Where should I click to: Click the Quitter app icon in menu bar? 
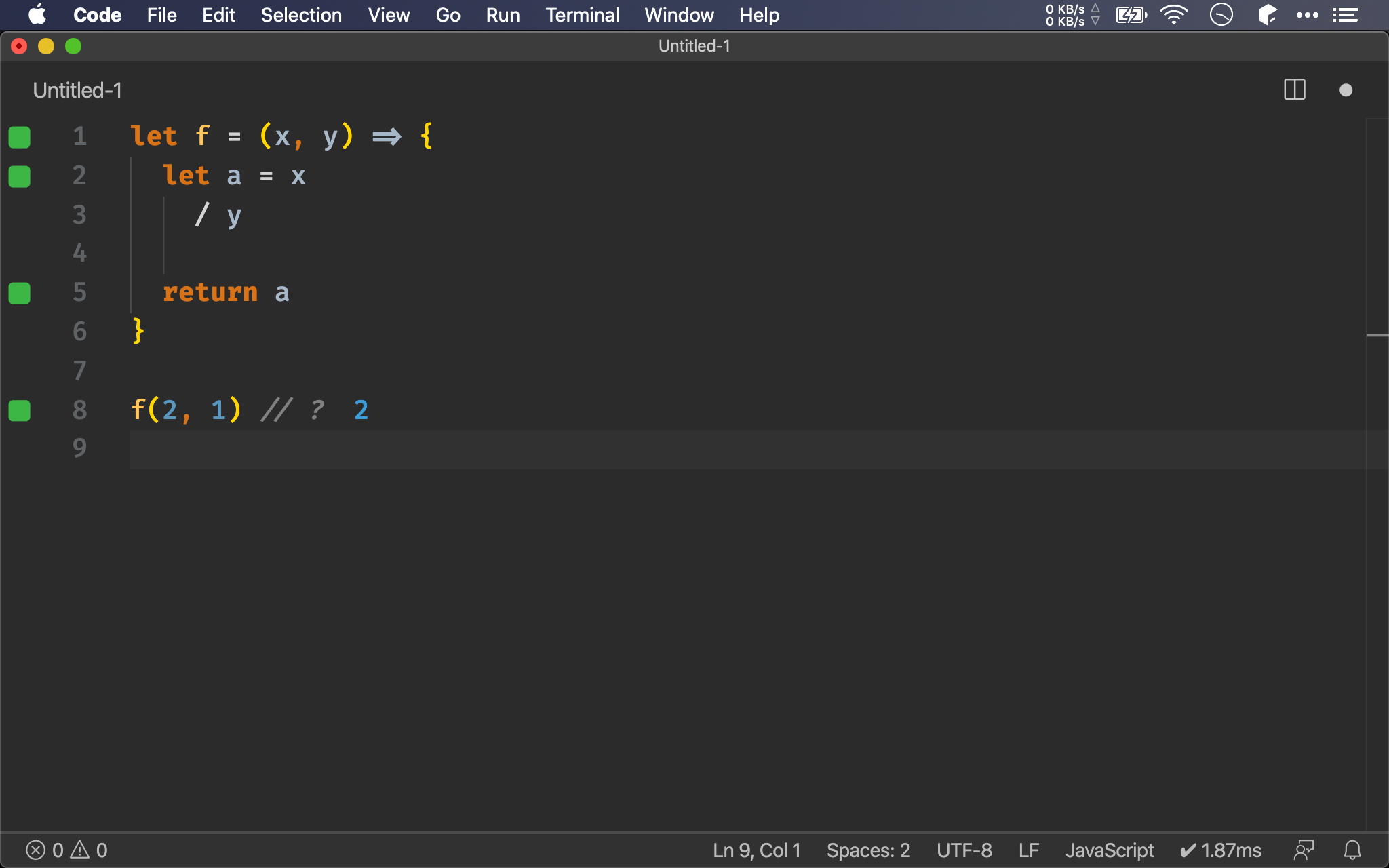tap(1222, 15)
